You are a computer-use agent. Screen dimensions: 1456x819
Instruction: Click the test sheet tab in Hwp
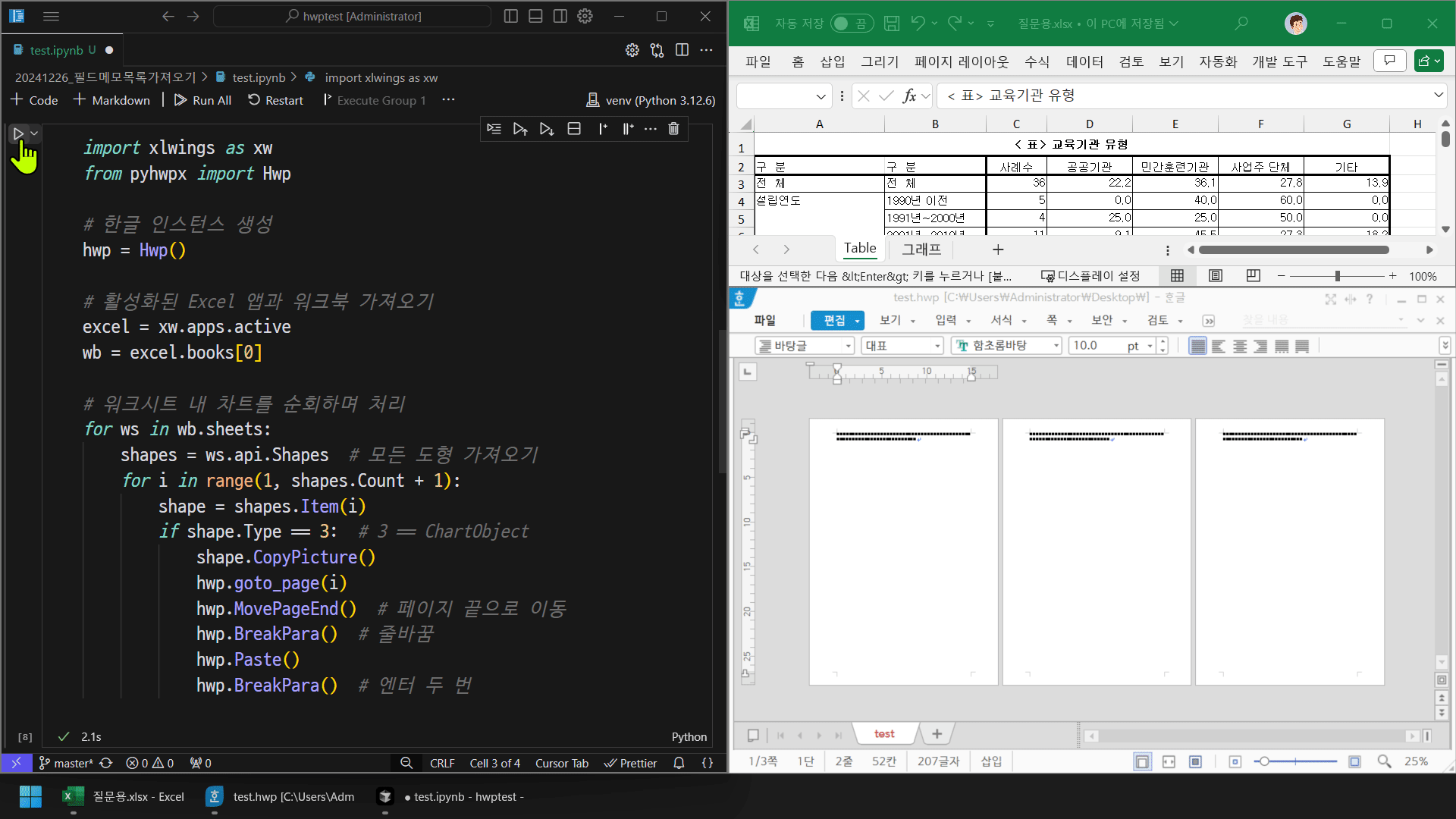coord(884,733)
